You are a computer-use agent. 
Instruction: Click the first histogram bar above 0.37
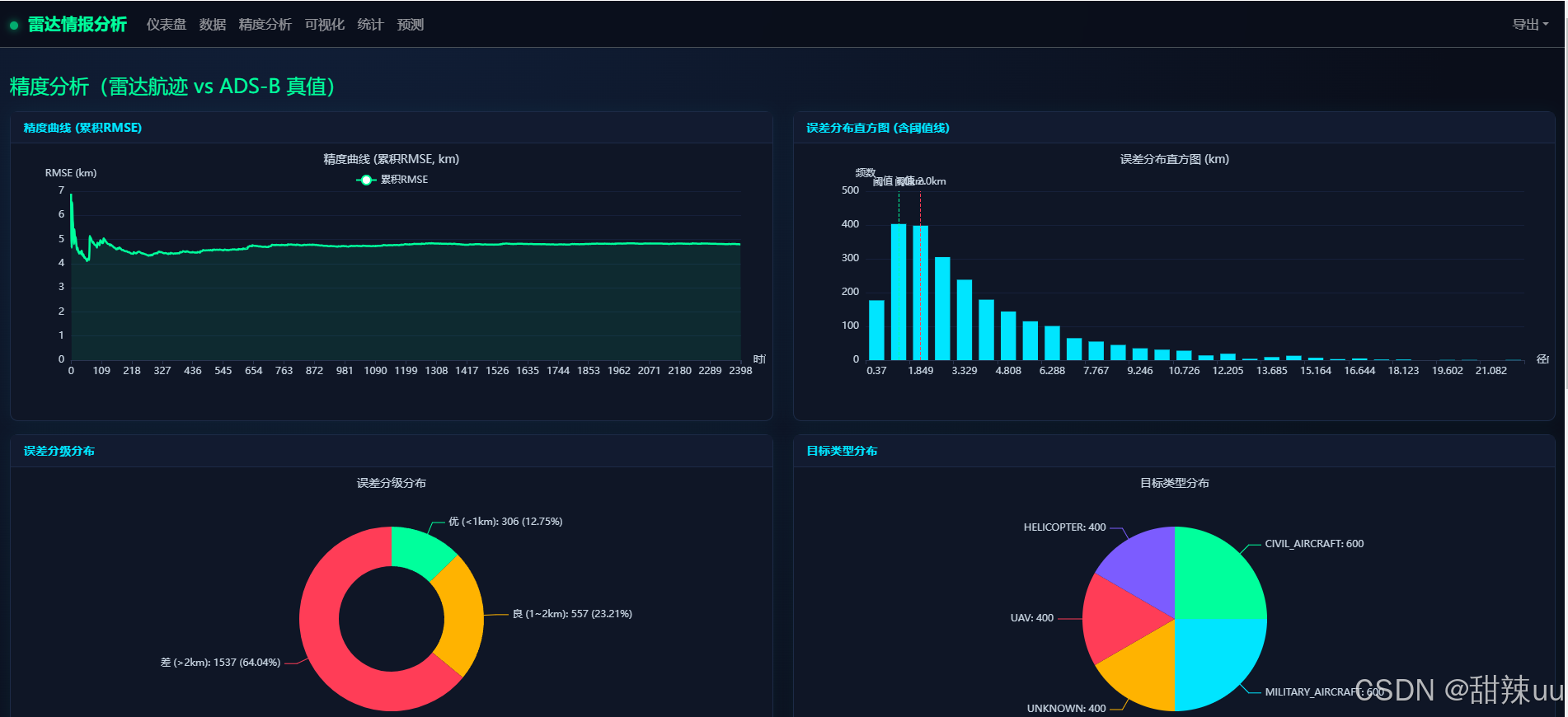876,330
